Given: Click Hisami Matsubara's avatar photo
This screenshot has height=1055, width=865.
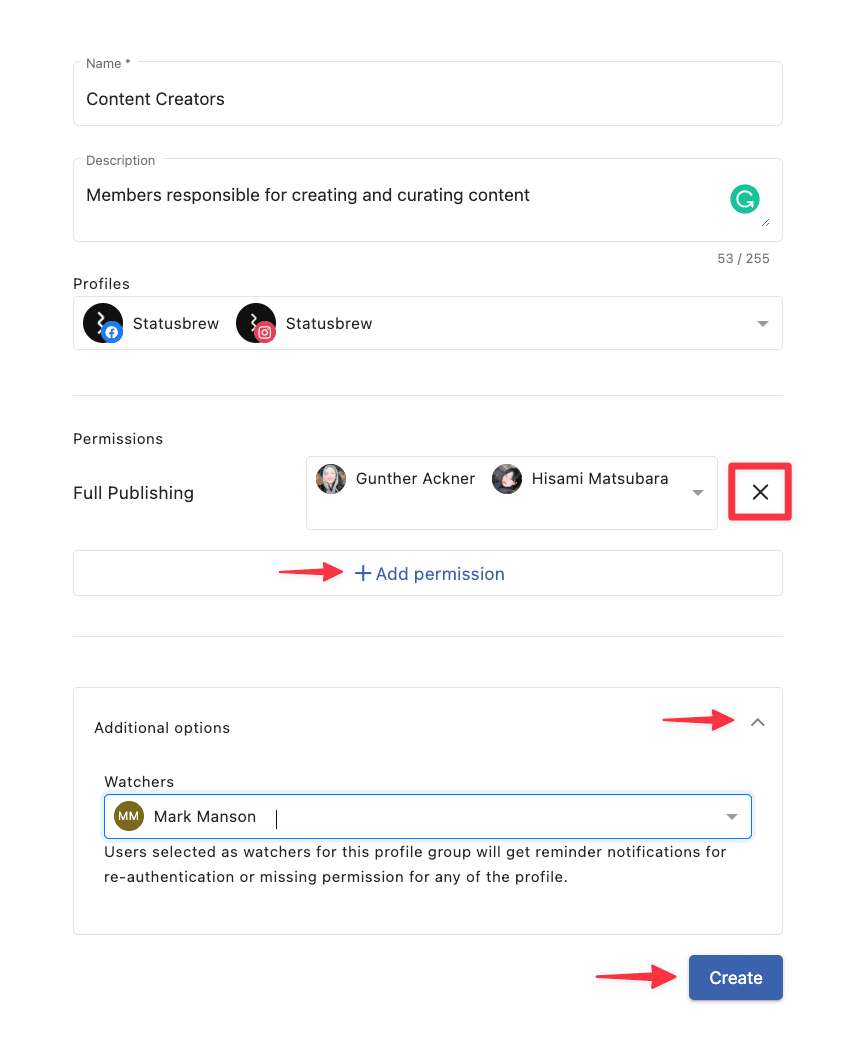Looking at the screenshot, I should 507,479.
